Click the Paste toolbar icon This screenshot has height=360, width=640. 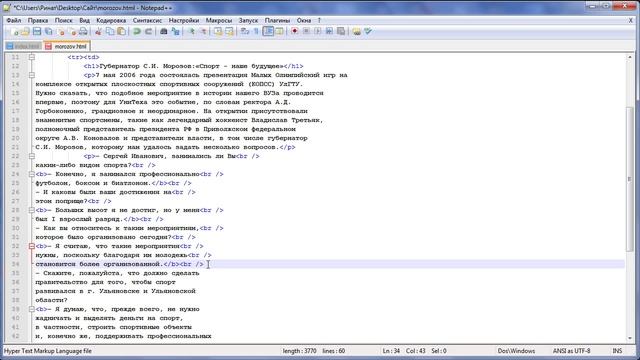122,32
